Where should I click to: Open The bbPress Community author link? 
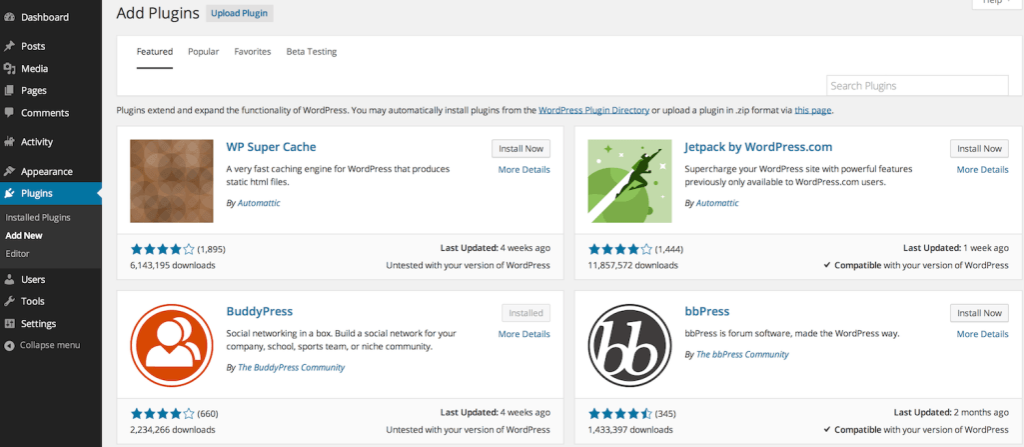click(x=743, y=355)
